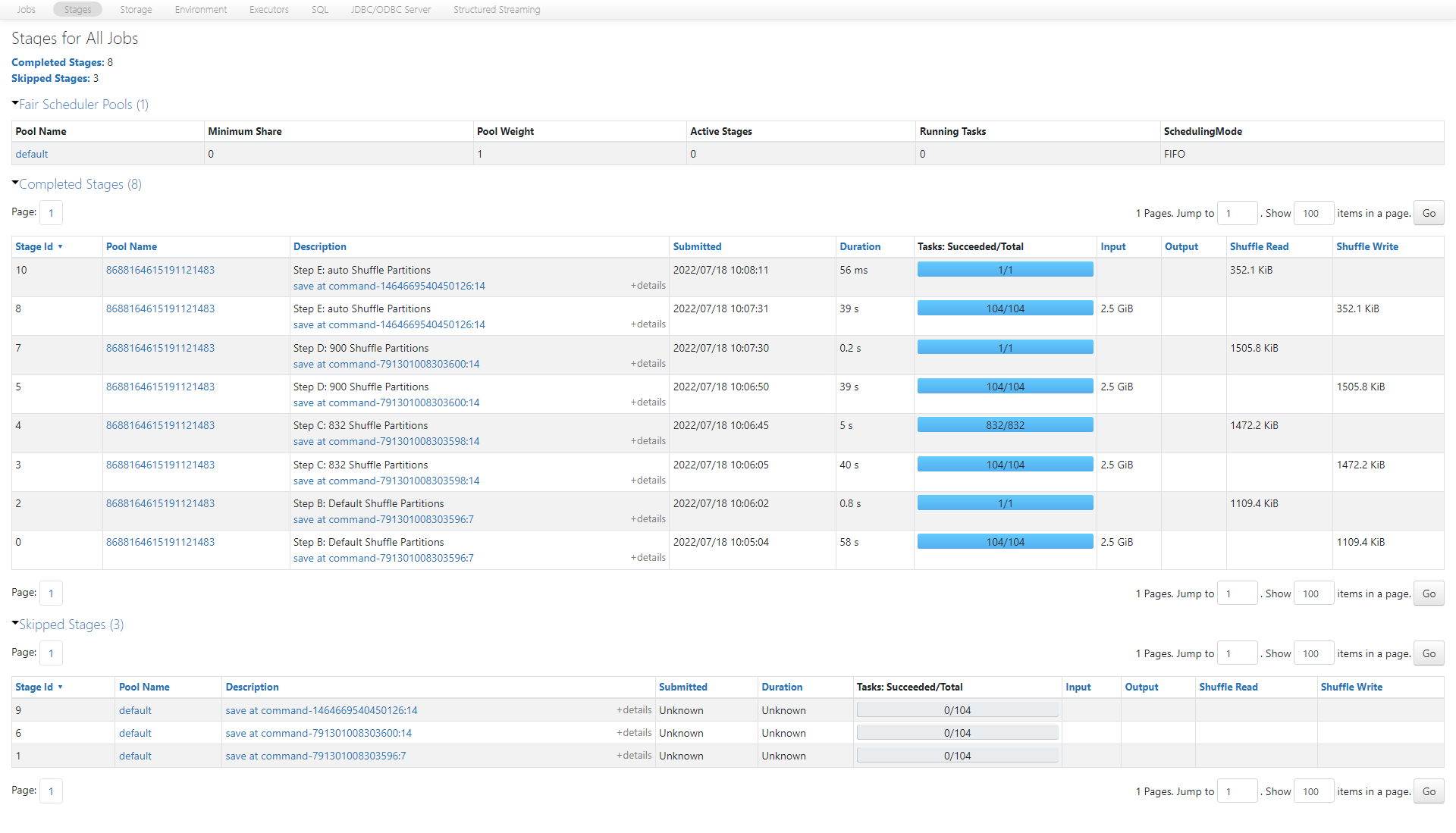Open save at command link for stage 10
The image size is (1456, 833).
pos(389,286)
